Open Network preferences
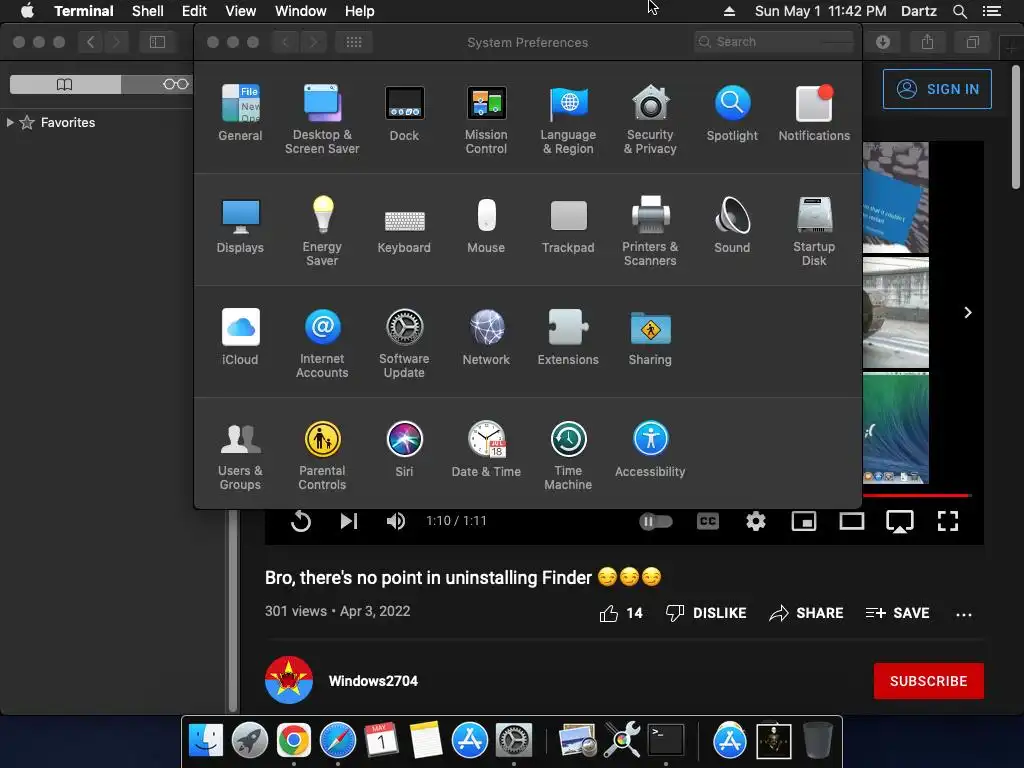The height and width of the screenshot is (768, 1024). pyautogui.click(x=486, y=337)
